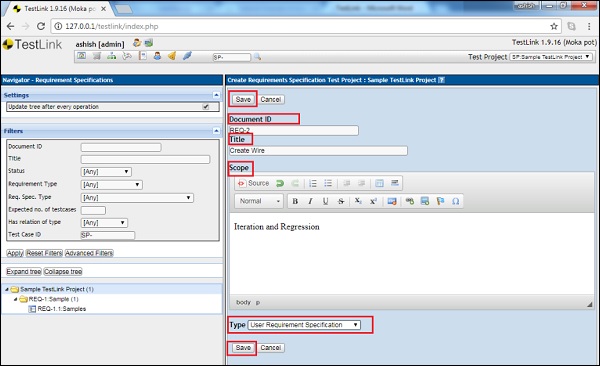The image size is (600, 366).
Task: Click the Increase indent icon
Action: click(361, 183)
